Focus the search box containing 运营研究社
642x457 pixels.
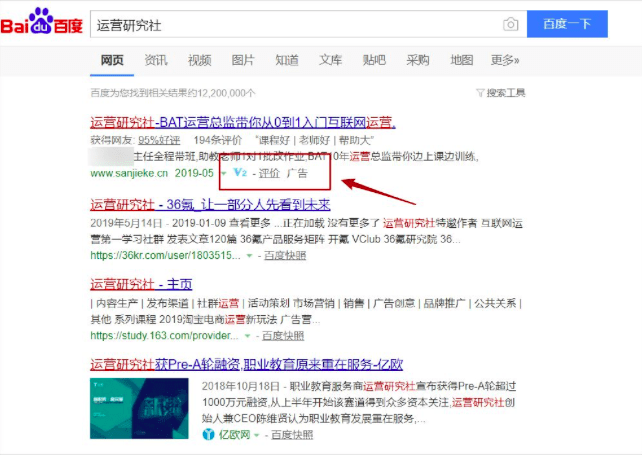308,25
